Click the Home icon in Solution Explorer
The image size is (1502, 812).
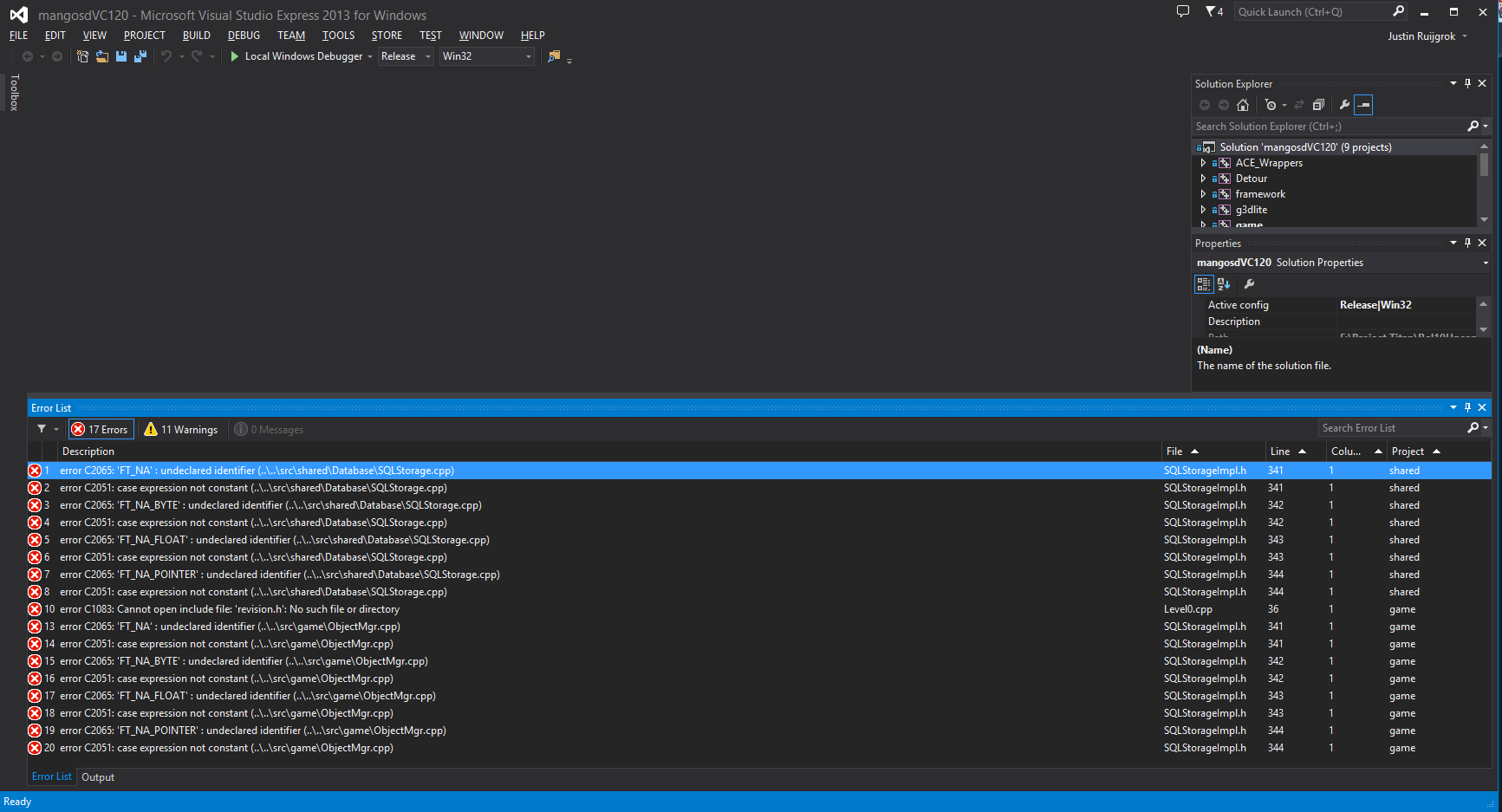[x=1243, y=105]
